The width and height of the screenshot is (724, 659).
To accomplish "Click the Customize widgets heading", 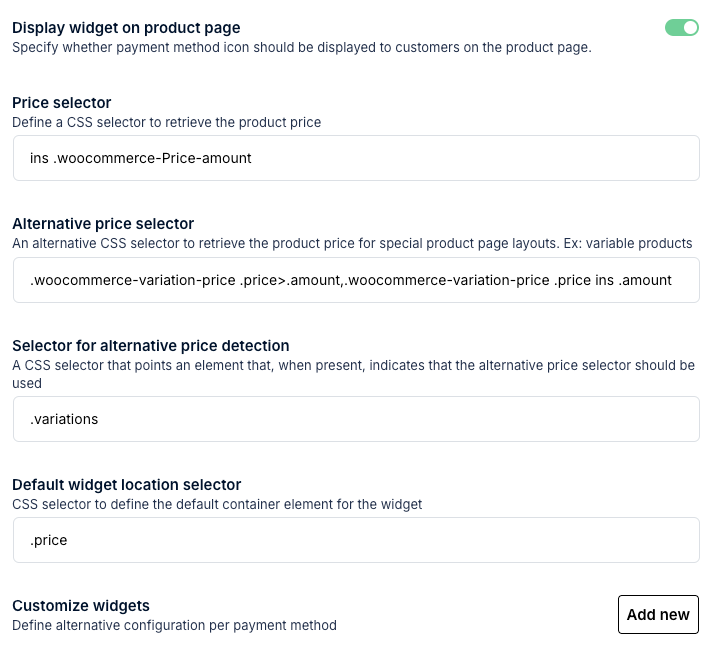I will [x=81, y=605].
